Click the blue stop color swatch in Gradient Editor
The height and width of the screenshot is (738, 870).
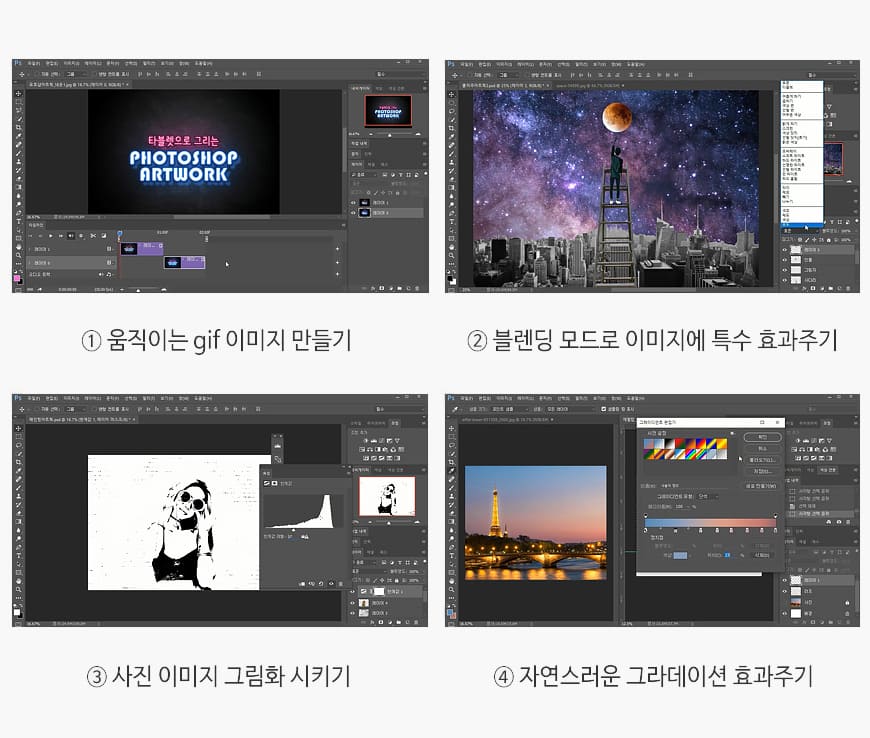pyautogui.click(x=680, y=555)
